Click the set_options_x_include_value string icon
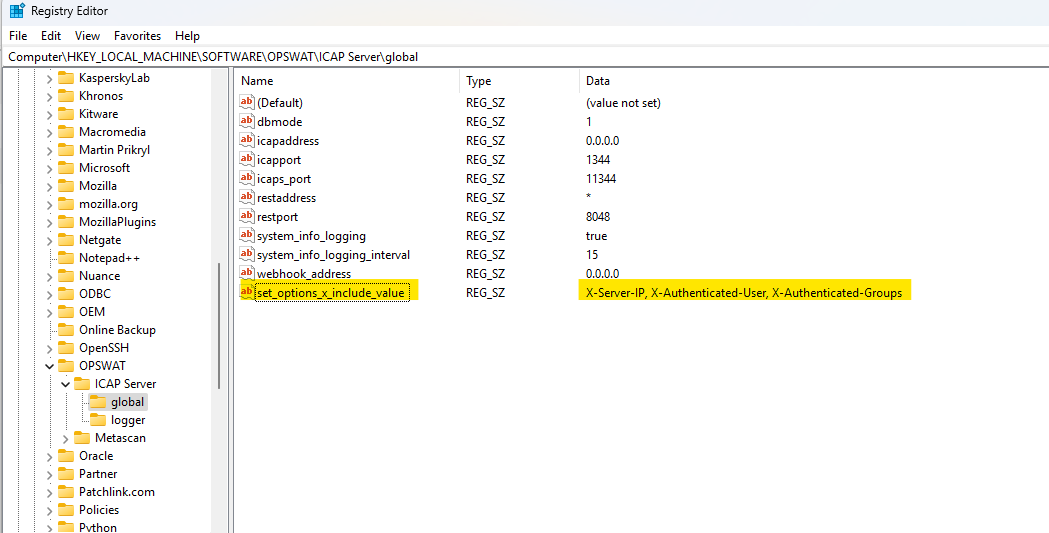This screenshot has height=533, width=1049. point(247,292)
